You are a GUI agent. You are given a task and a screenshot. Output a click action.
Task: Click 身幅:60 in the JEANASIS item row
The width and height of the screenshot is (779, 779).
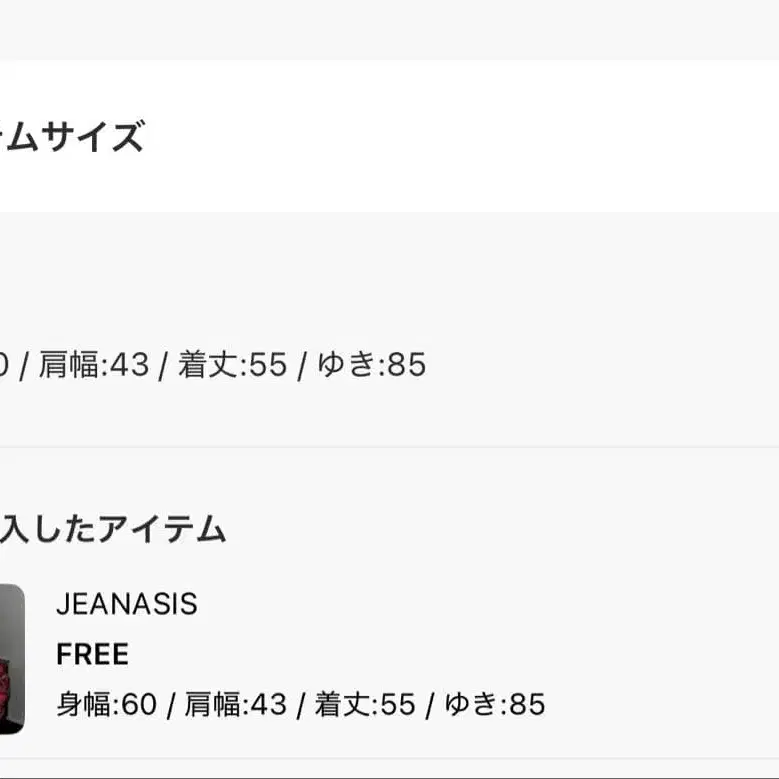pos(107,705)
